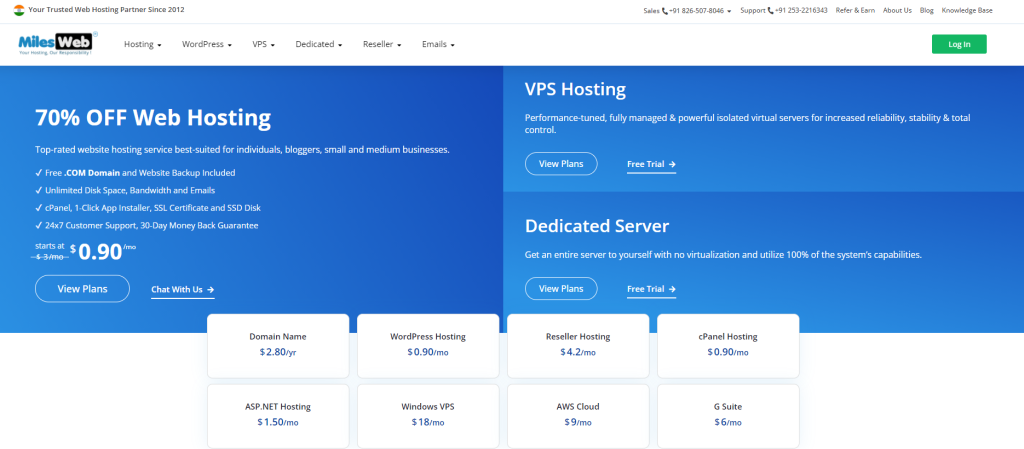Click the Dedicated Server heading
1024x449 pixels.
pos(597,226)
